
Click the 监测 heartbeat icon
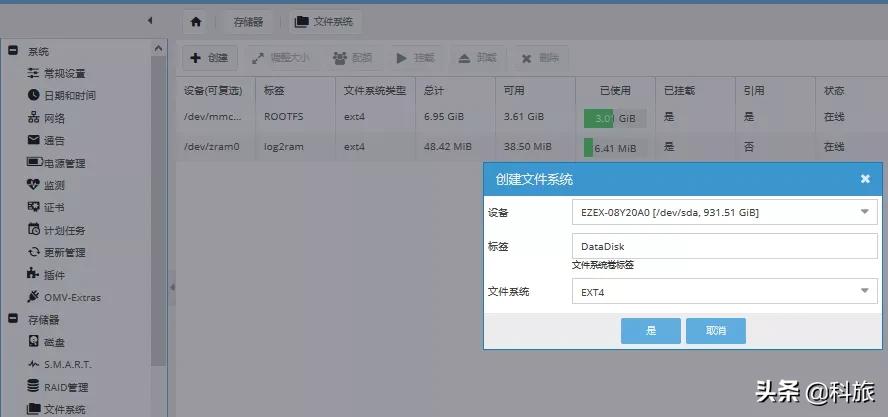click(33, 185)
